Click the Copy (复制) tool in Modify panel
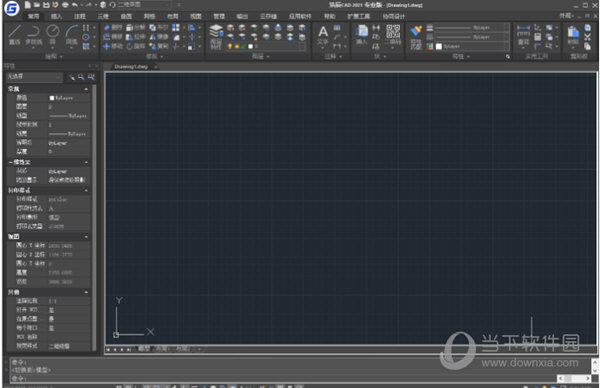This screenshot has height=388, width=600. pyautogui.click(x=158, y=46)
